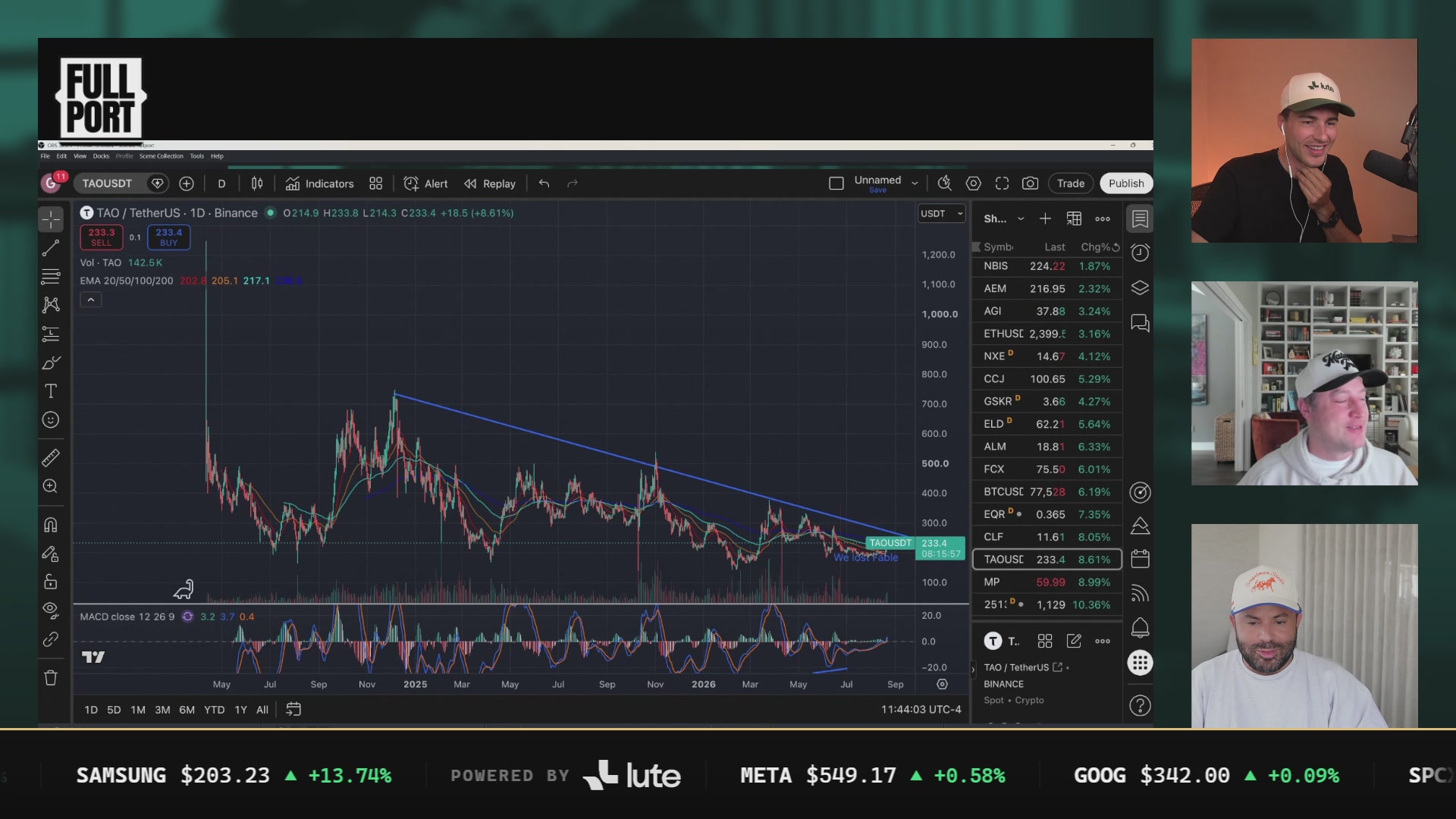Viewport: 1456px width, 819px height.
Task: Undo the last chart action
Action: (544, 184)
